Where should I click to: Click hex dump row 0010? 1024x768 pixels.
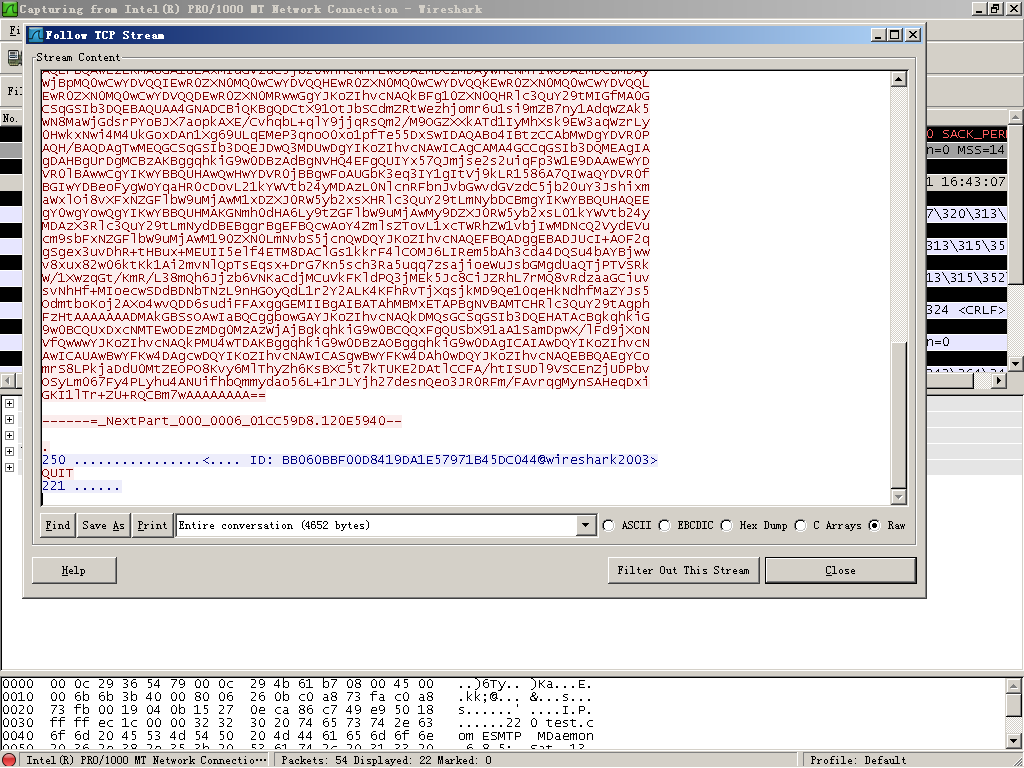[297, 697]
